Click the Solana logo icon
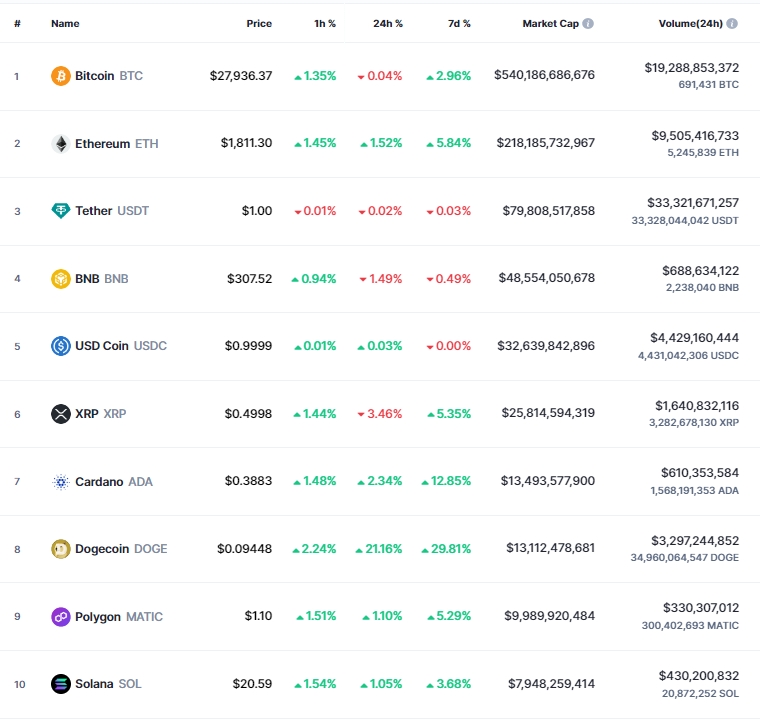This screenshot has width=760, height=721. [61, 684]
